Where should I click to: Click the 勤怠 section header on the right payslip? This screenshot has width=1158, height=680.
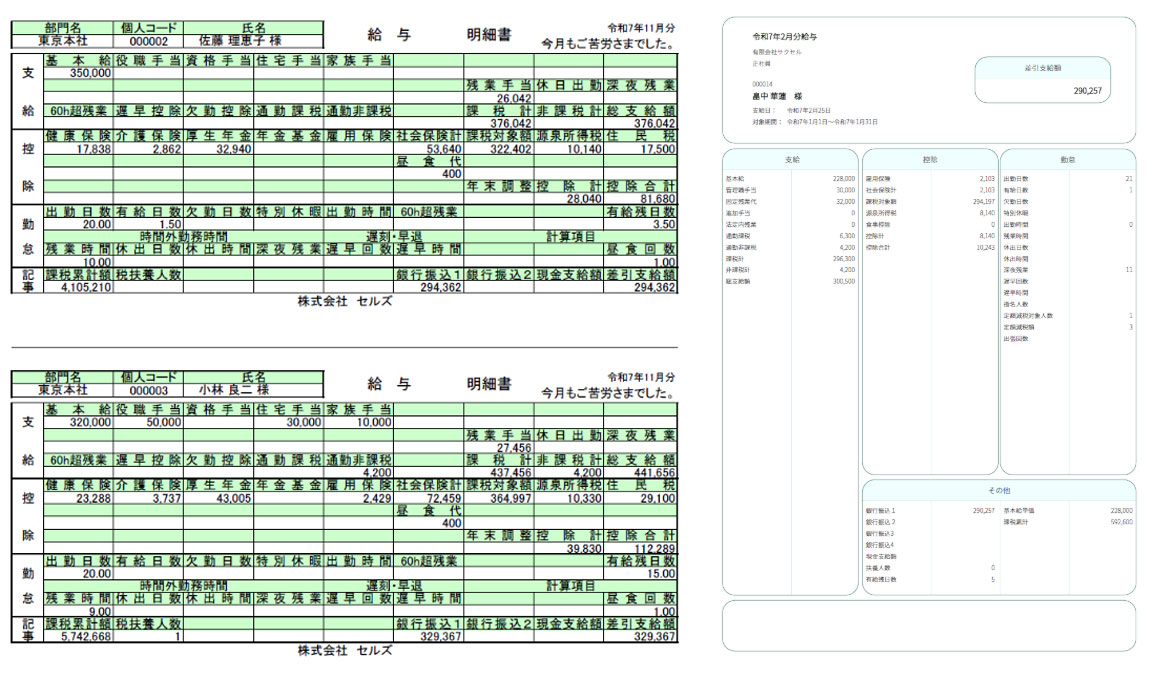(1067, 160)
